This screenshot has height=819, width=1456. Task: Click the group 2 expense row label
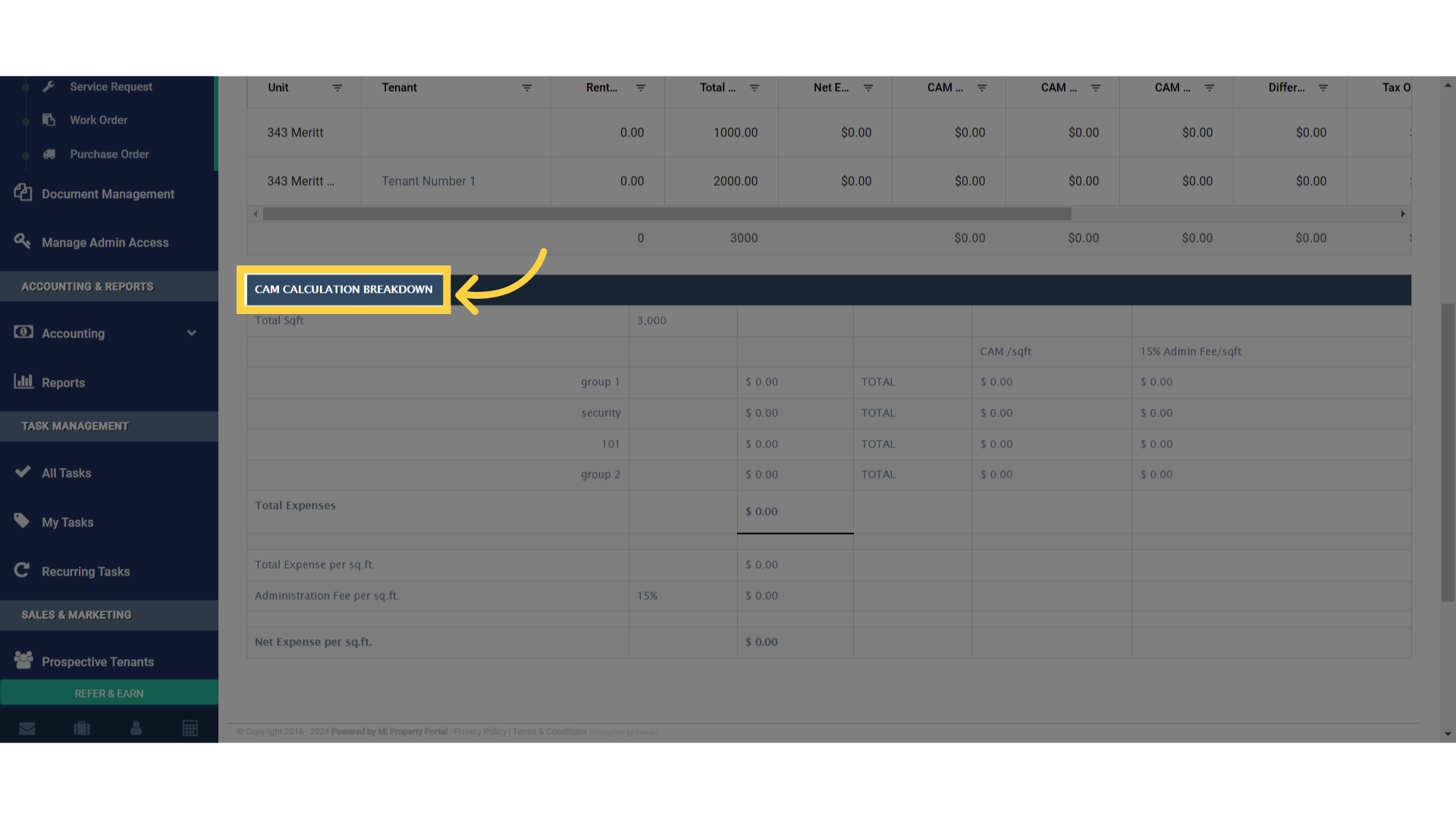click(x=601, y=475)
